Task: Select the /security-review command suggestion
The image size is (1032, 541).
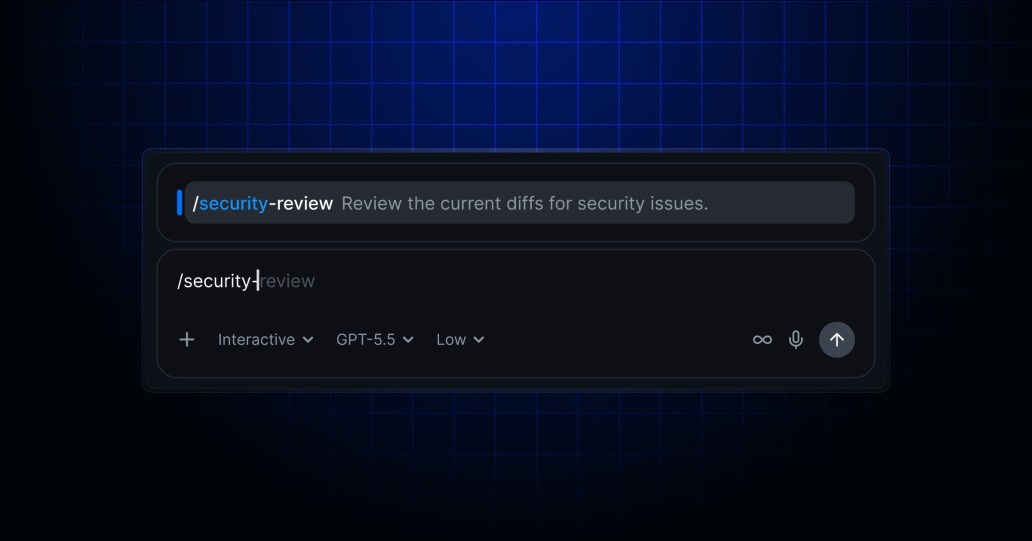Action: [x=519, y=203]
